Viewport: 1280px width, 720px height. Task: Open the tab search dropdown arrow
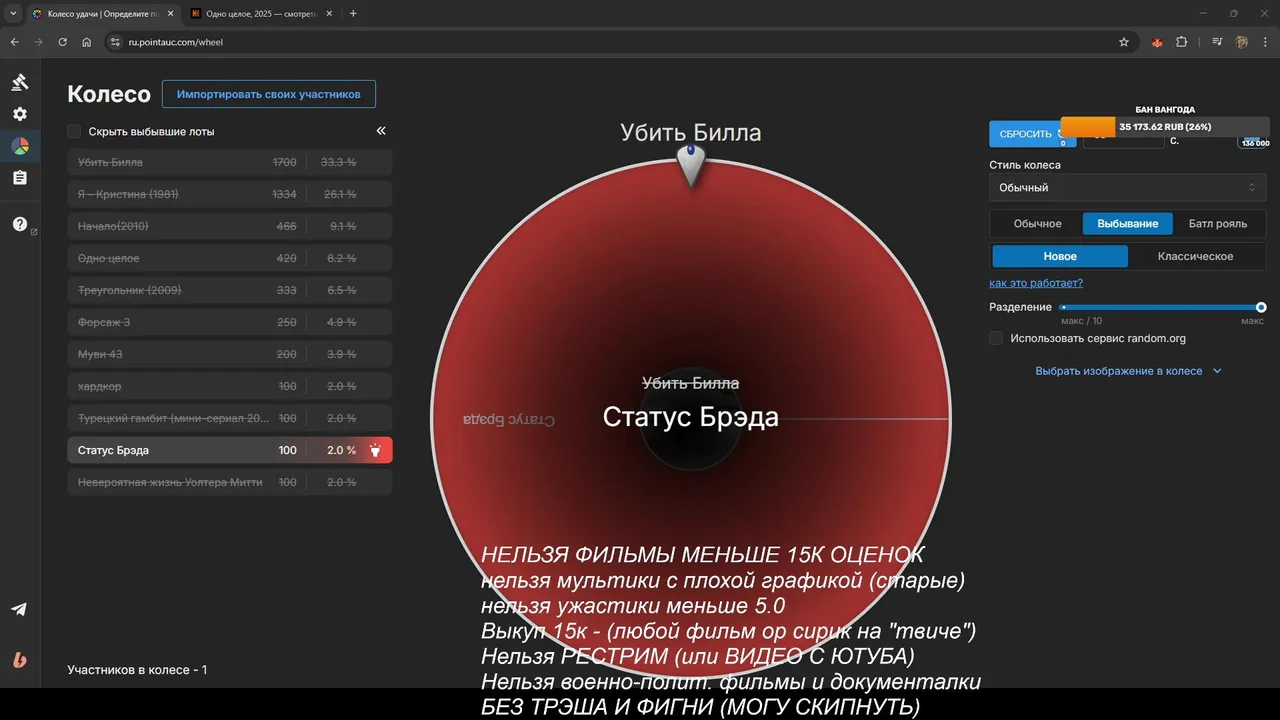pos(13,14)
